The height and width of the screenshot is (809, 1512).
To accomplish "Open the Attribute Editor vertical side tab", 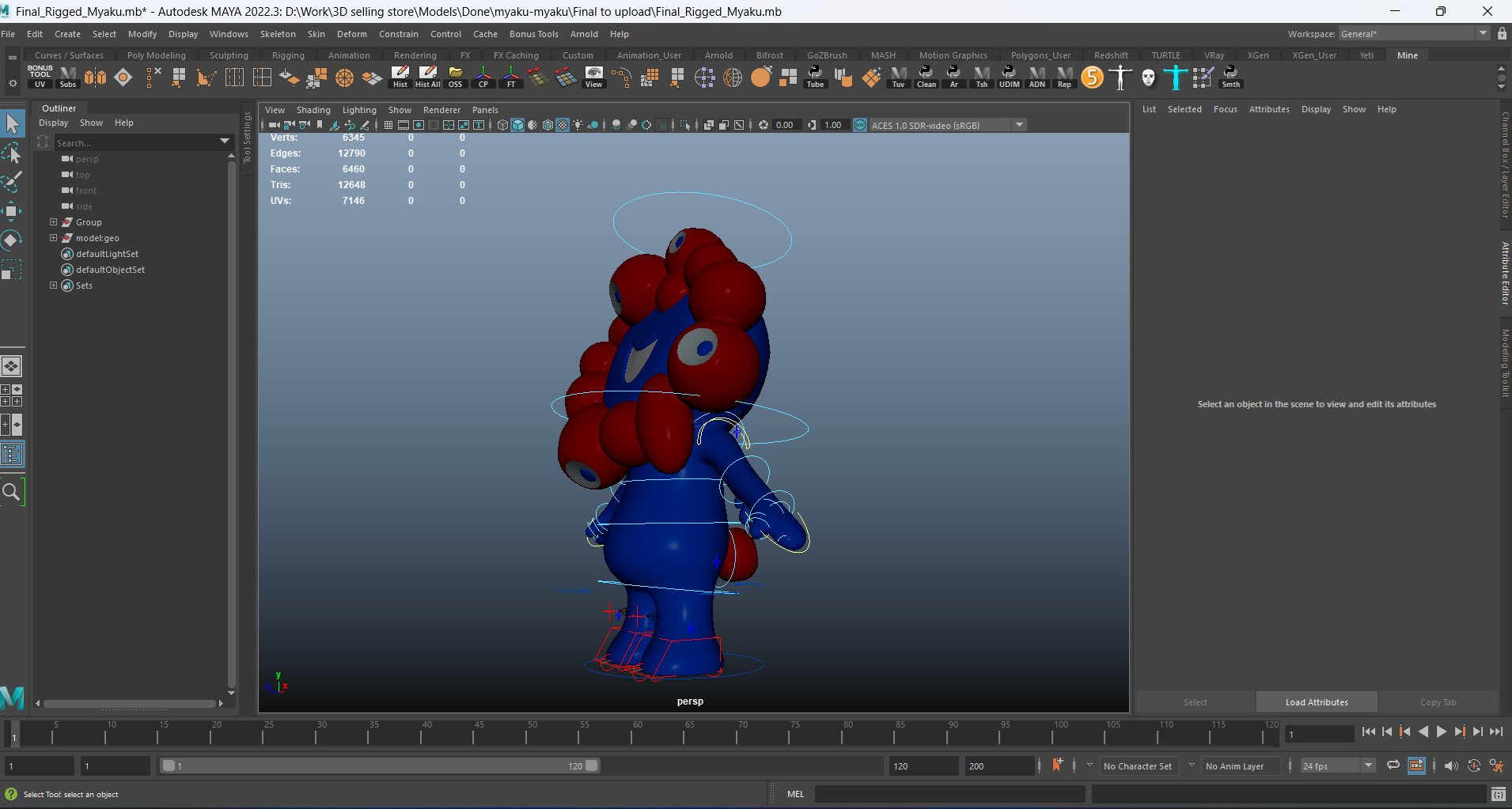I will coord(1505,273).
